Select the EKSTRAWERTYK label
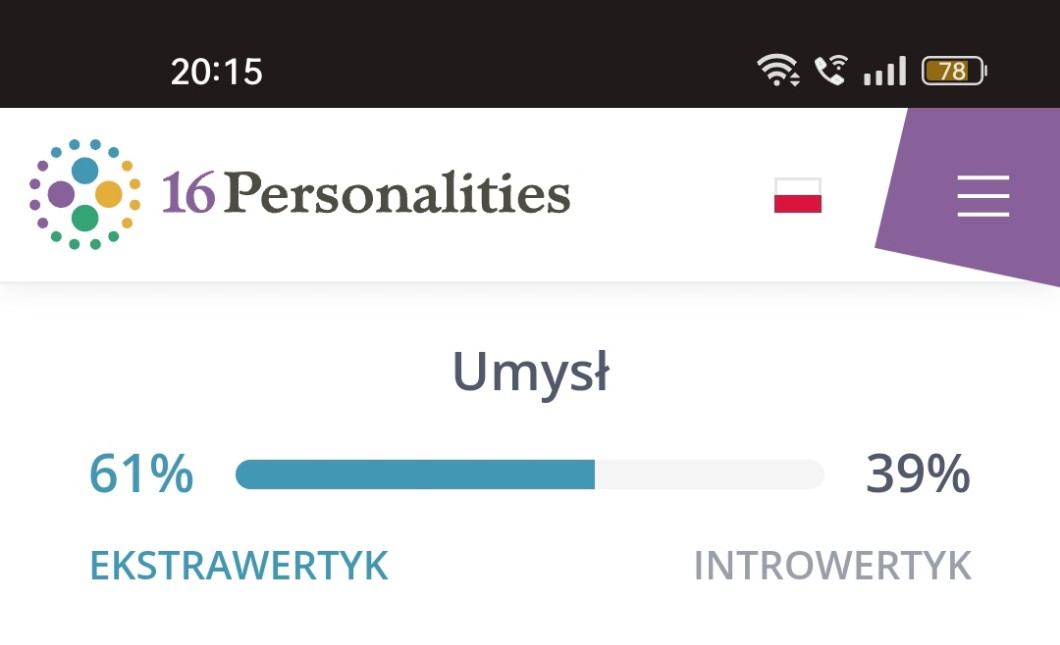Screen dimensions: 1060x645 point(238,566)
